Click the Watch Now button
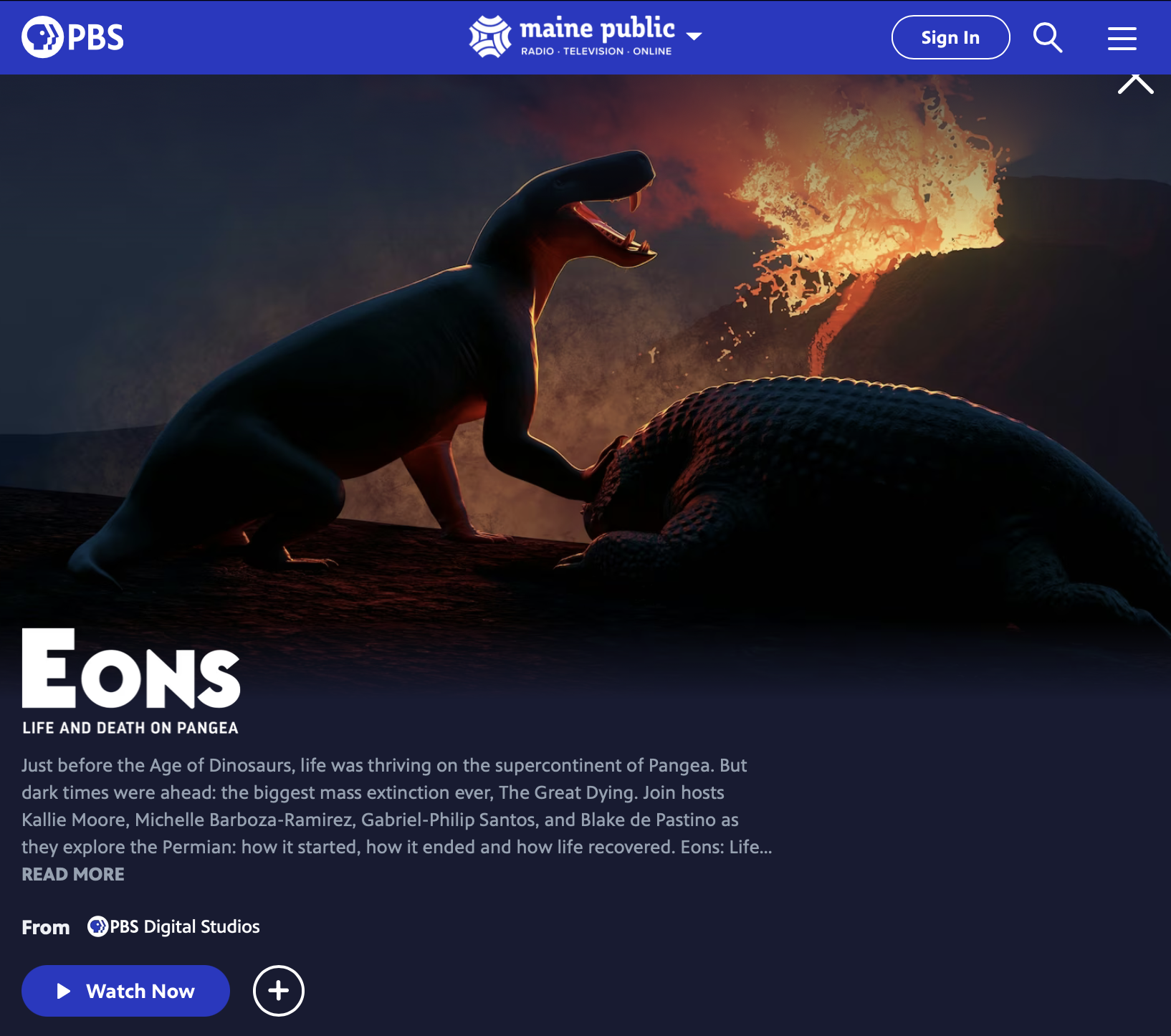The image size is (1171, 1036). (x=125, y=991)
